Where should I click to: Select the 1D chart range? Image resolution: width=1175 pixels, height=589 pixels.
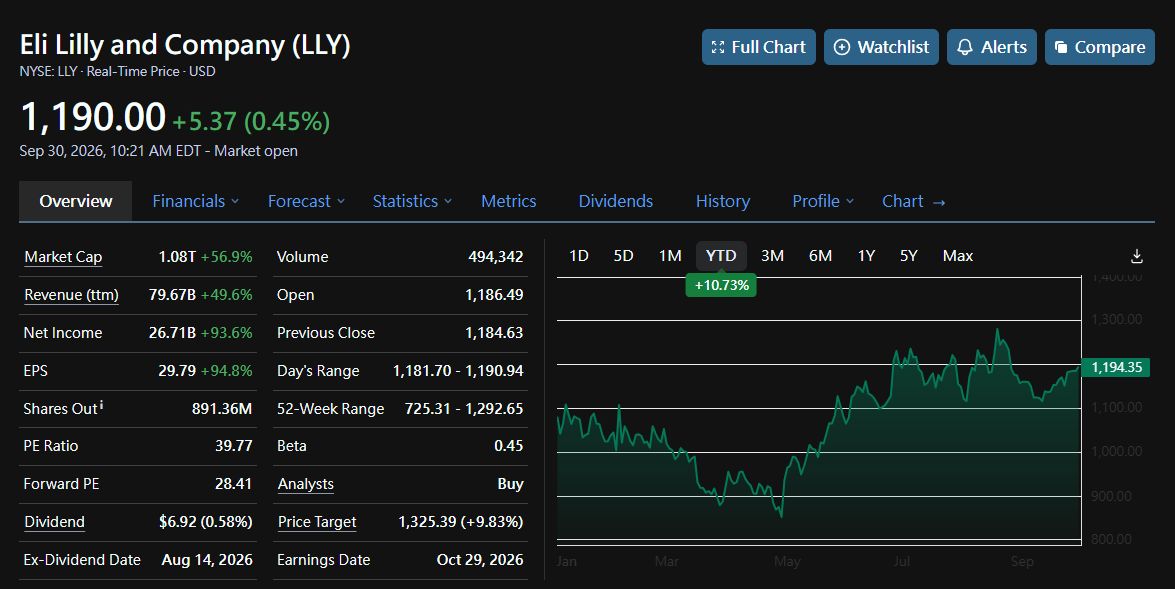coord(579,256)
